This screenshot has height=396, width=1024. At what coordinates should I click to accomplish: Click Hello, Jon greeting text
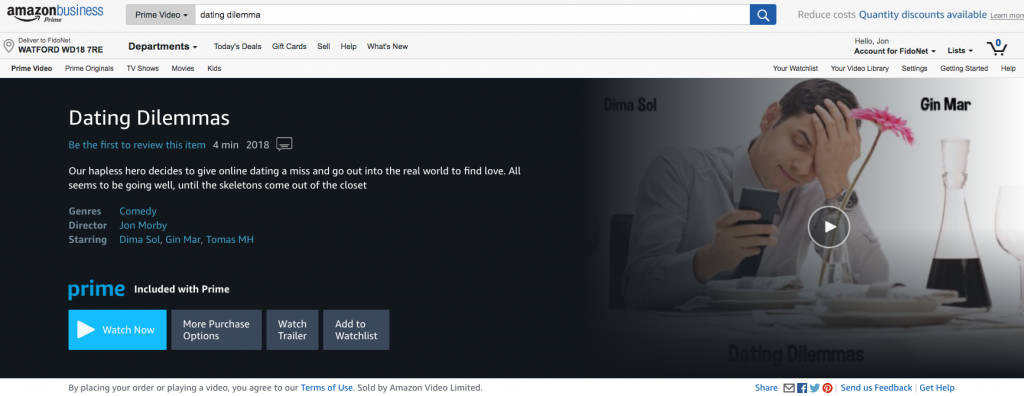point(872,41)
